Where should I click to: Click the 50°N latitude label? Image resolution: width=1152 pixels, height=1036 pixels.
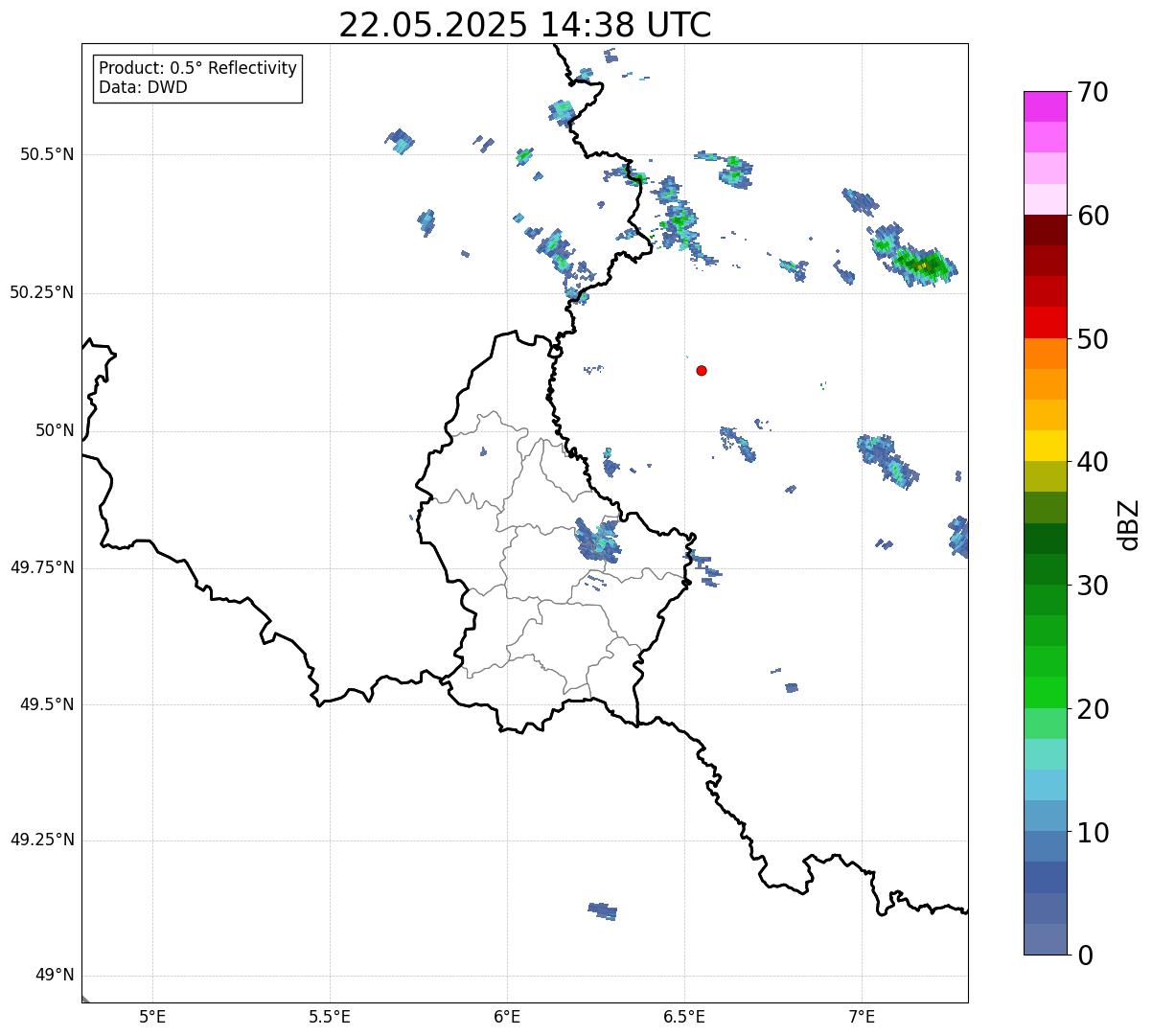pos(55,430)
